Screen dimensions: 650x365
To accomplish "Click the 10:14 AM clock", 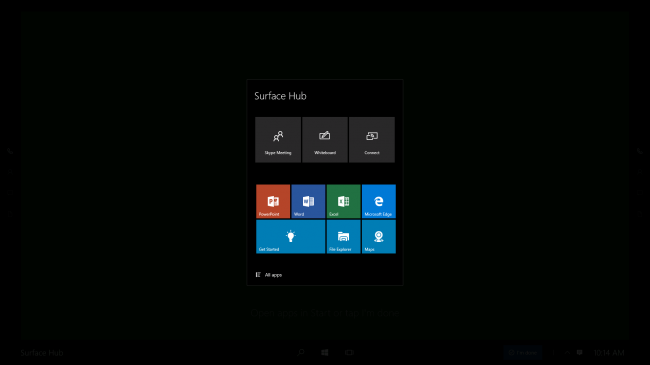I will [x=609, y=353].
